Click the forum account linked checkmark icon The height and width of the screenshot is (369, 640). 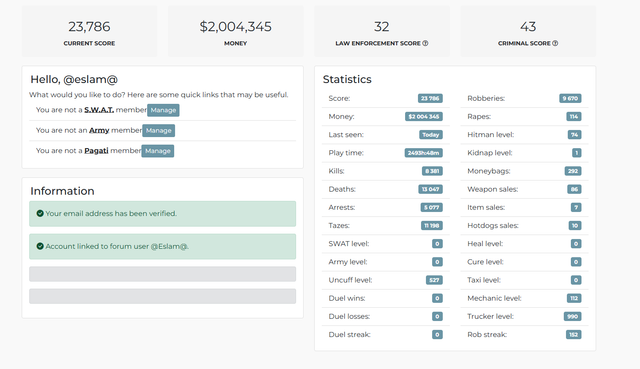(x=40, y=246)
